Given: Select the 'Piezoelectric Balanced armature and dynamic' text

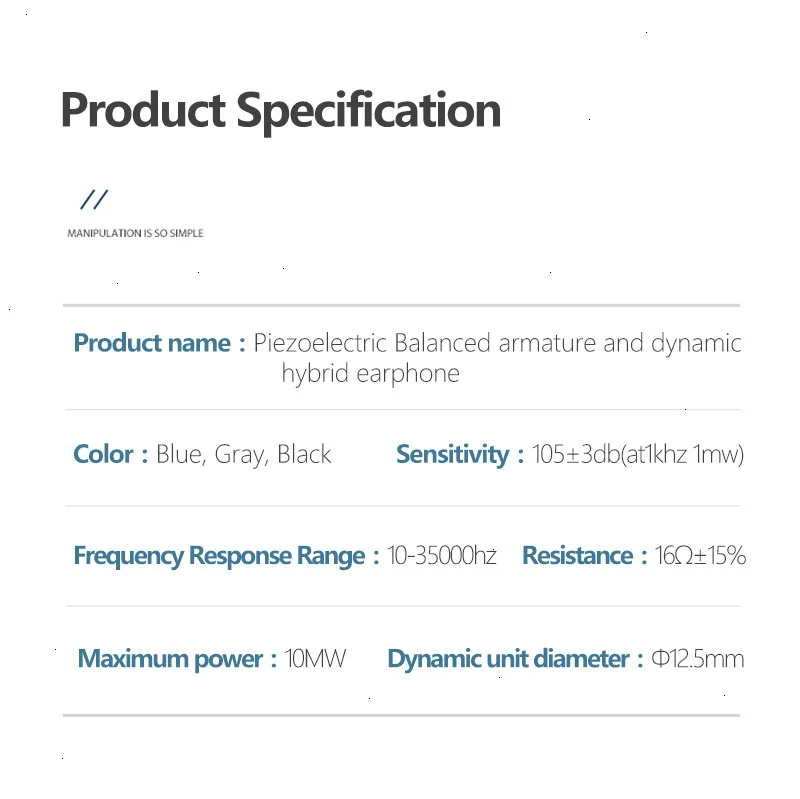Looking at the screenshot, I should point(497,344).
